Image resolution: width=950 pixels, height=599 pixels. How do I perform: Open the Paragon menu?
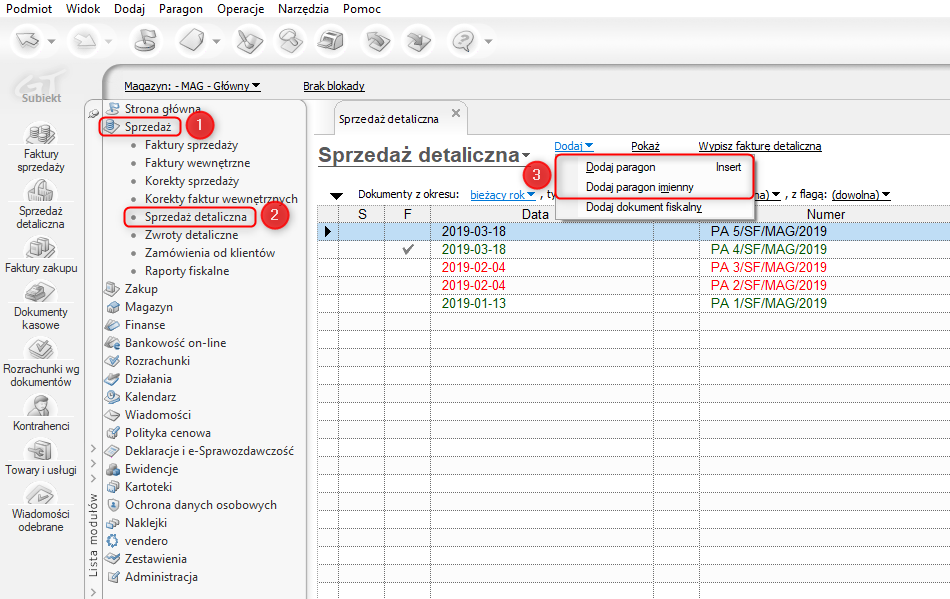pyautogui.click(x=181, y=8)
